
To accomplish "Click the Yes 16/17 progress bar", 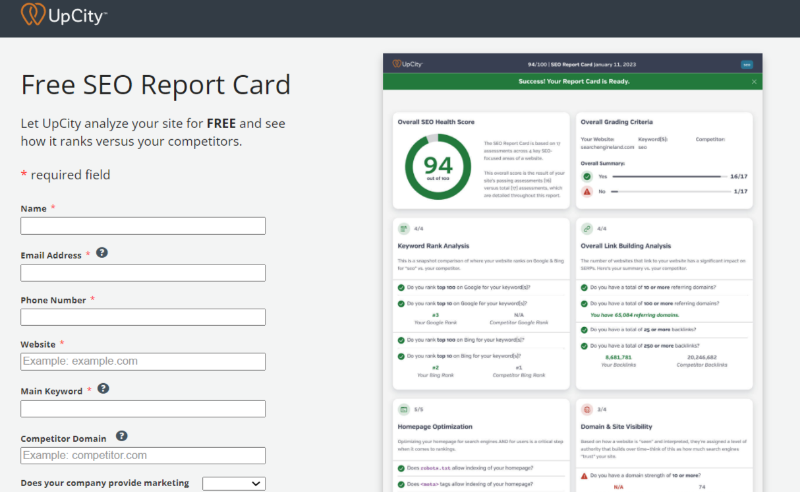I will pos(670,177).
